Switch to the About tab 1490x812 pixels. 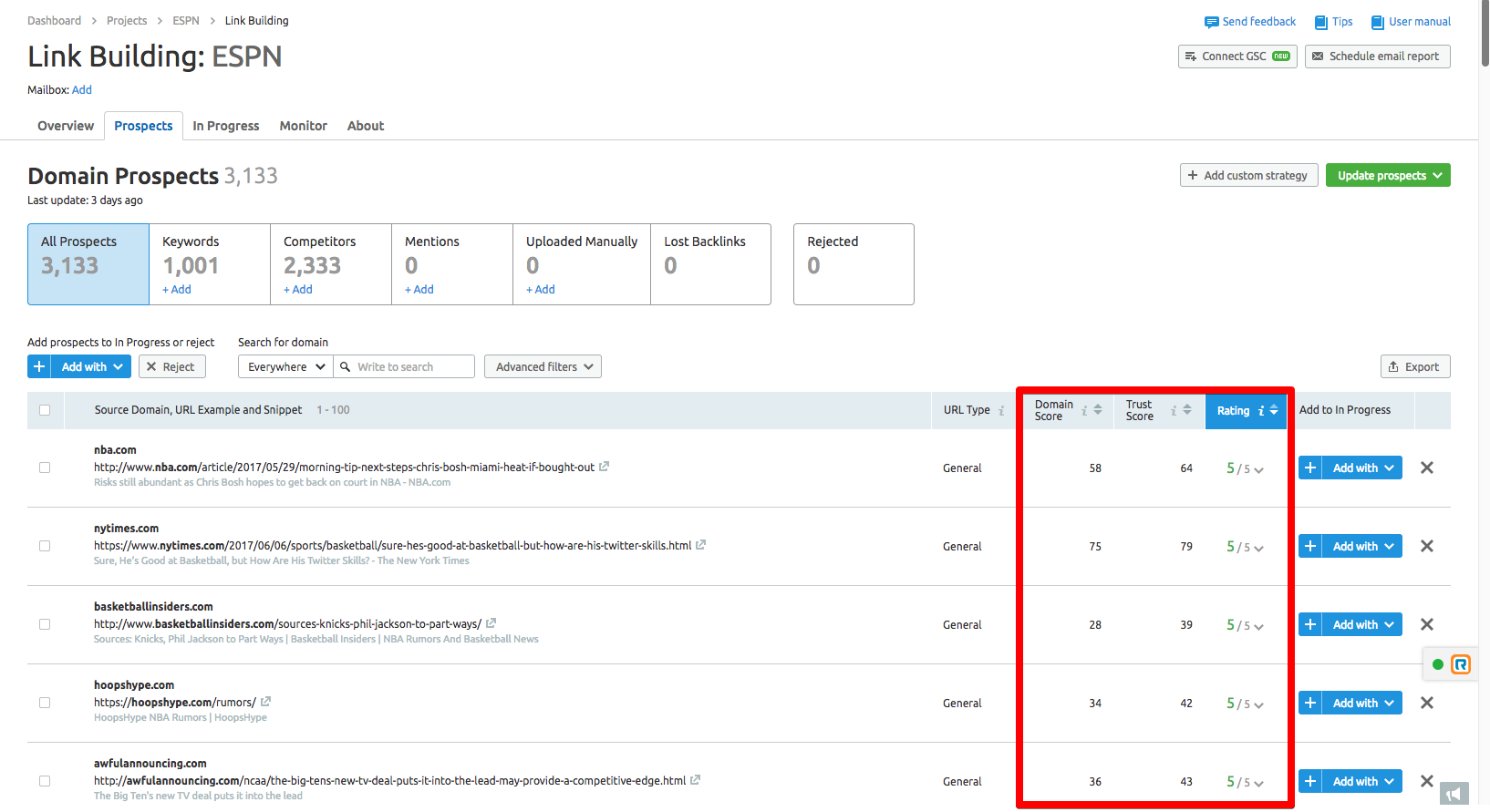coord(366,126)
